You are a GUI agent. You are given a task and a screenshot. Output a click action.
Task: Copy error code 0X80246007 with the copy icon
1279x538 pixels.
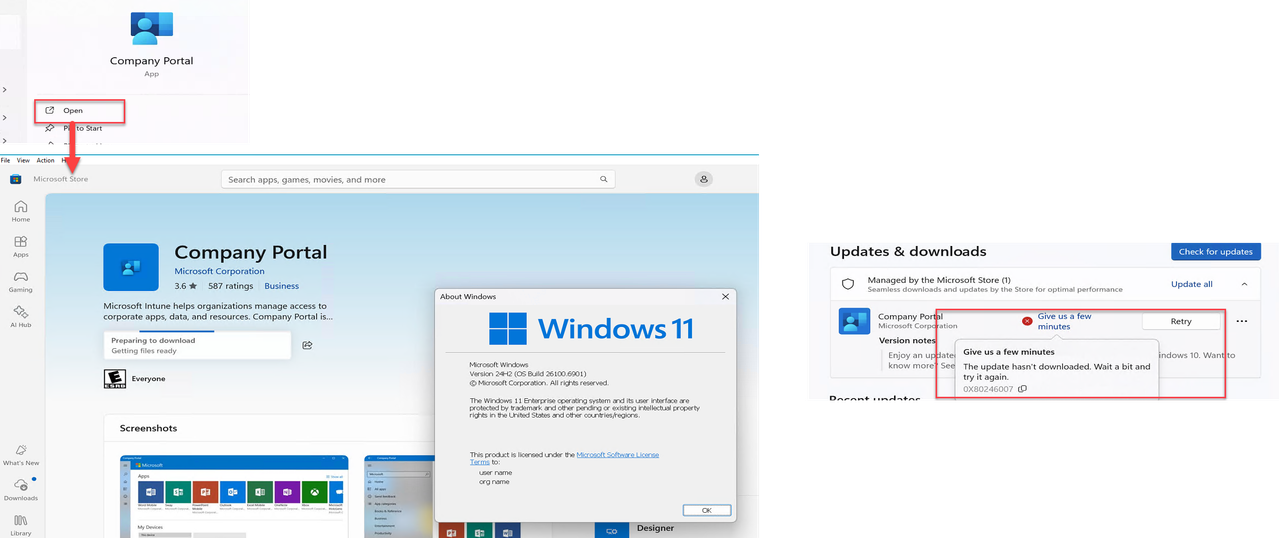pyautogui.click(x=1022, y=389)
